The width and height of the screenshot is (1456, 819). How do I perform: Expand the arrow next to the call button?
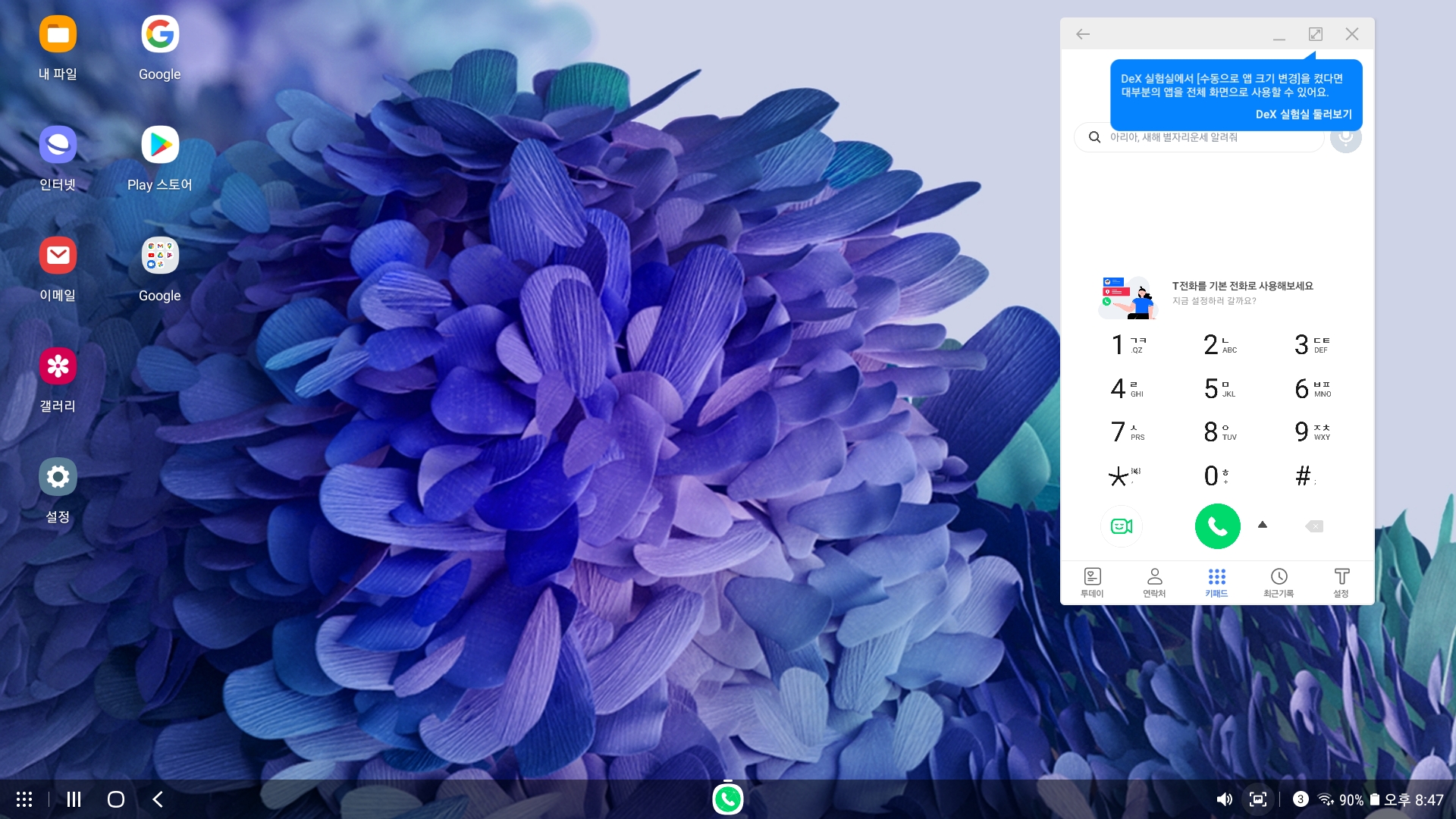click(x=1263, y=525)
